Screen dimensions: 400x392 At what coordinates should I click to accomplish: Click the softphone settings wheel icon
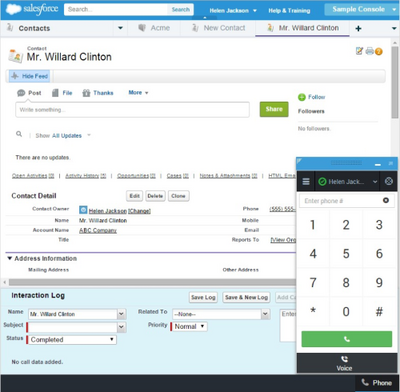coord(389,181)
